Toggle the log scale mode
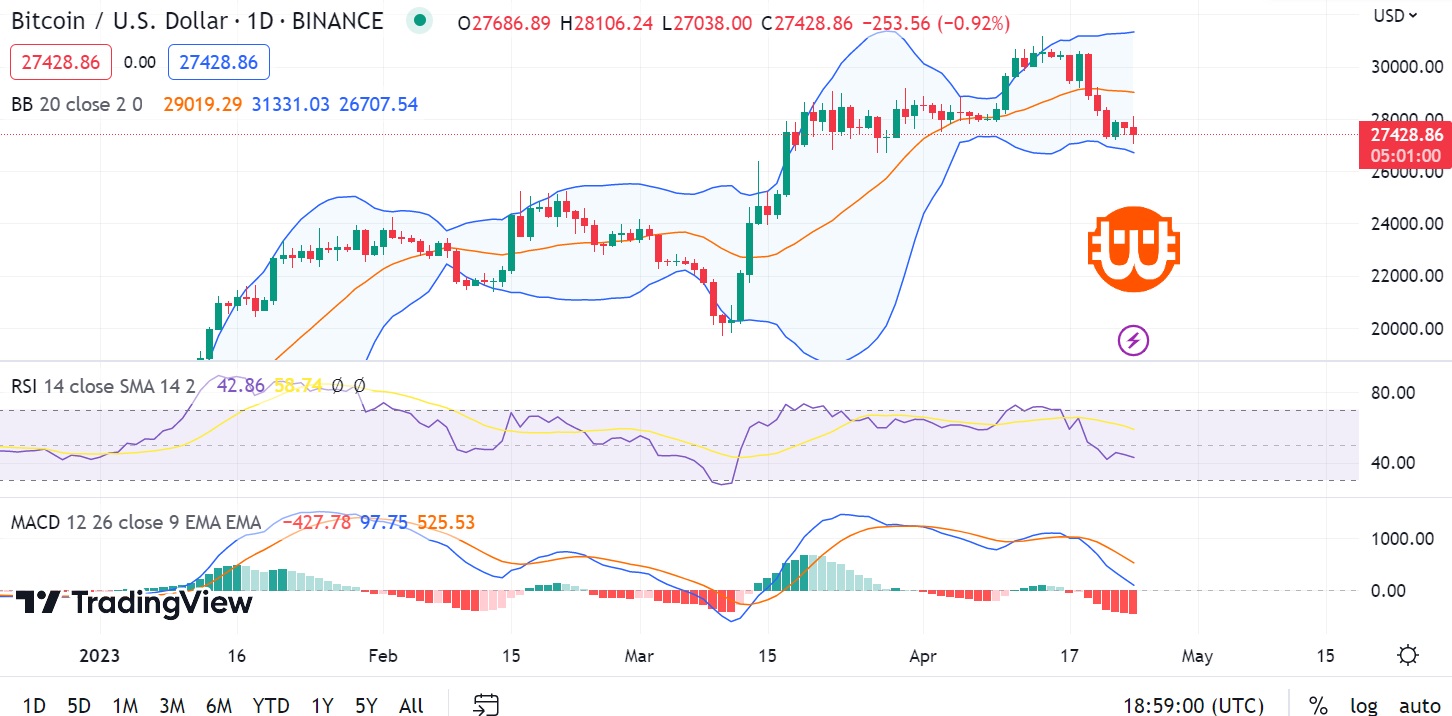The width and height of the screenshot is (1452, 716). 1364,705
